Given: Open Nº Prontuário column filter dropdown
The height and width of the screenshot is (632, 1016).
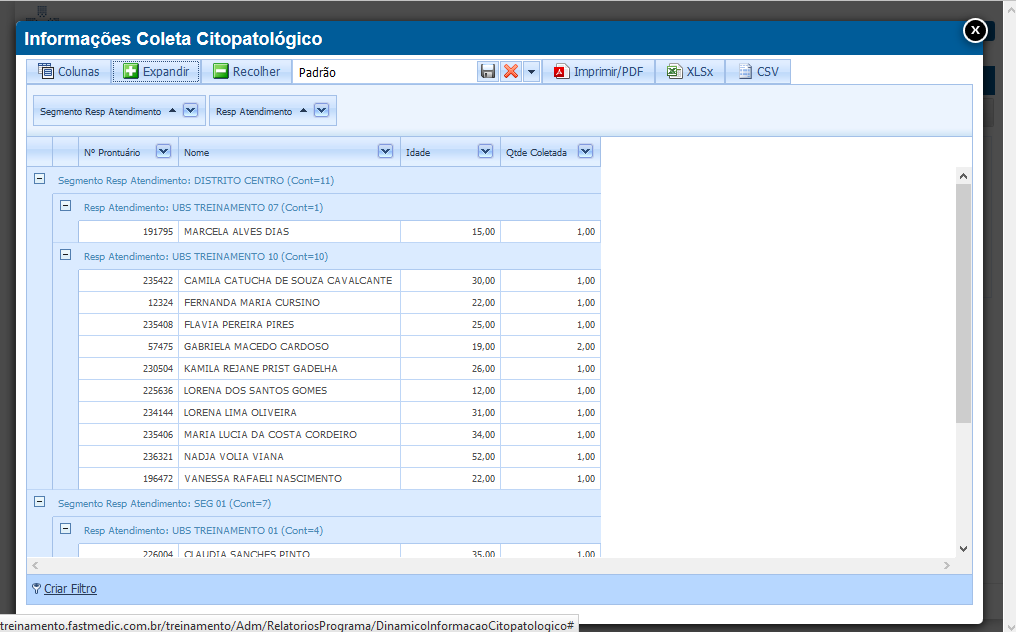Looking at the screenshot, I should pos(163,151).
